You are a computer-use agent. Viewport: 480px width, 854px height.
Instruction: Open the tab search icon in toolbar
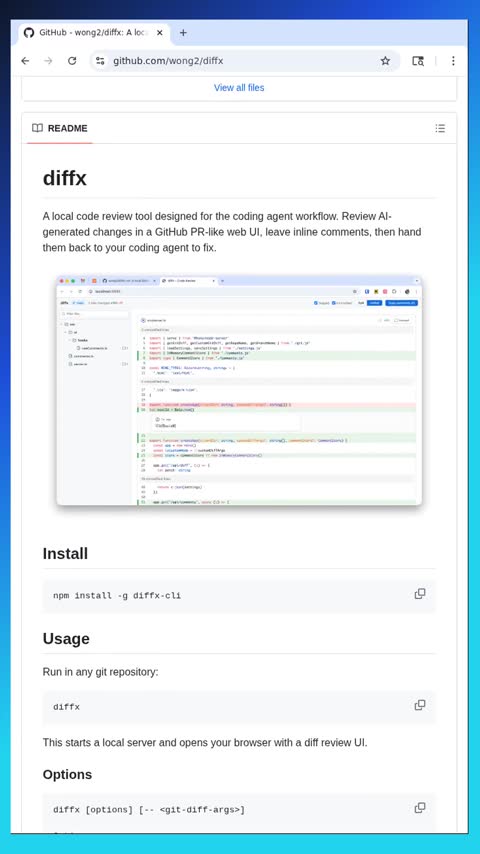418,61
